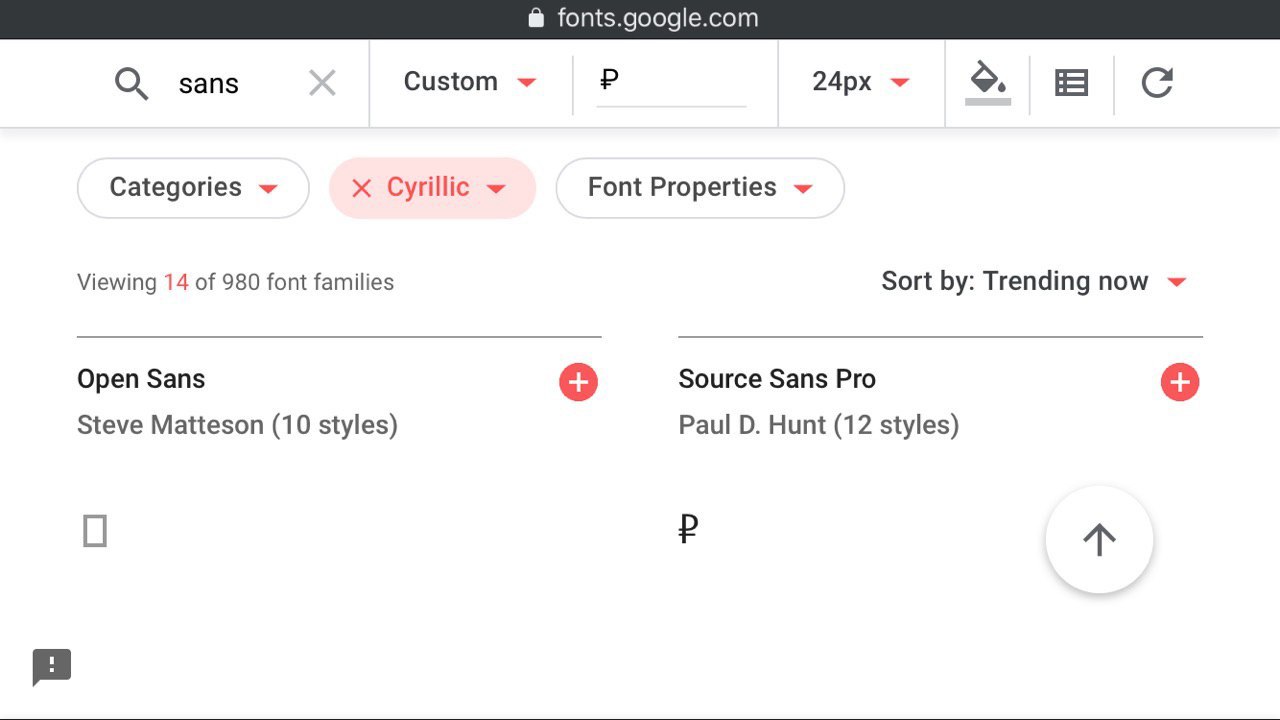Expand the Font Properties filter
Image resolution: width=1280 pixels, height=720 pixels.
click(700, 188)
